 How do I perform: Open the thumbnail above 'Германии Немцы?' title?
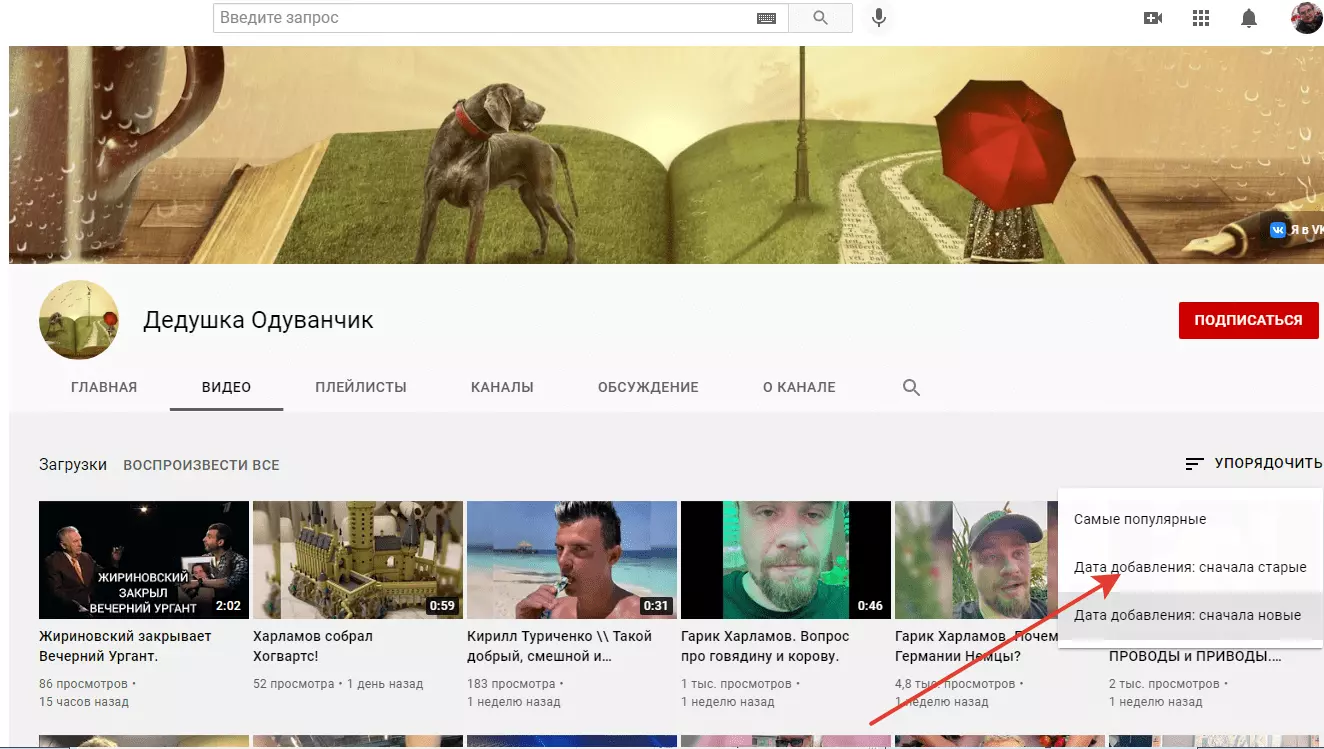(976, 560)
